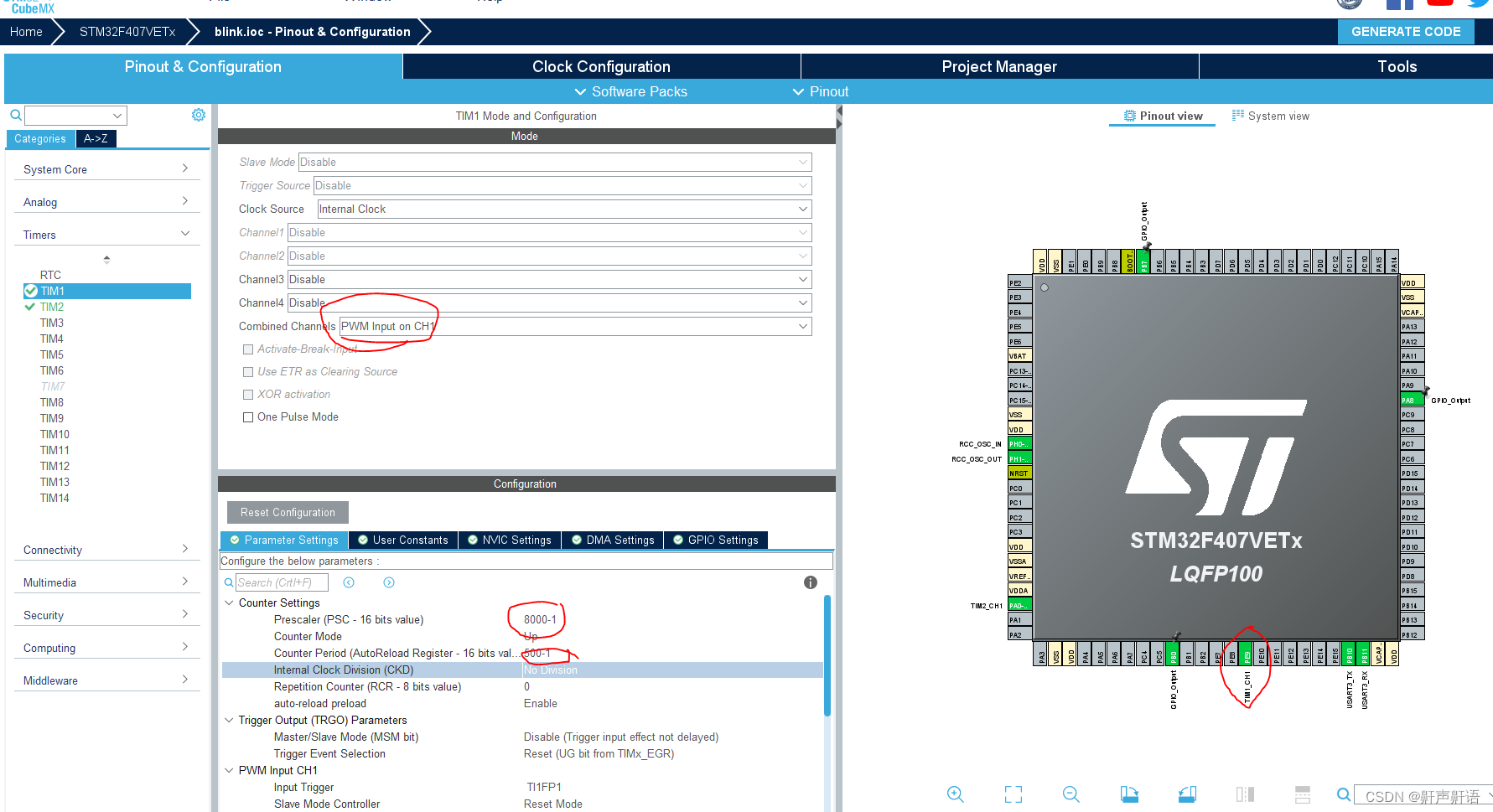Click the parameter Search (Ctrl+F) field
This screenshot has width=1493, height=812.
click(x=282, y=582)
